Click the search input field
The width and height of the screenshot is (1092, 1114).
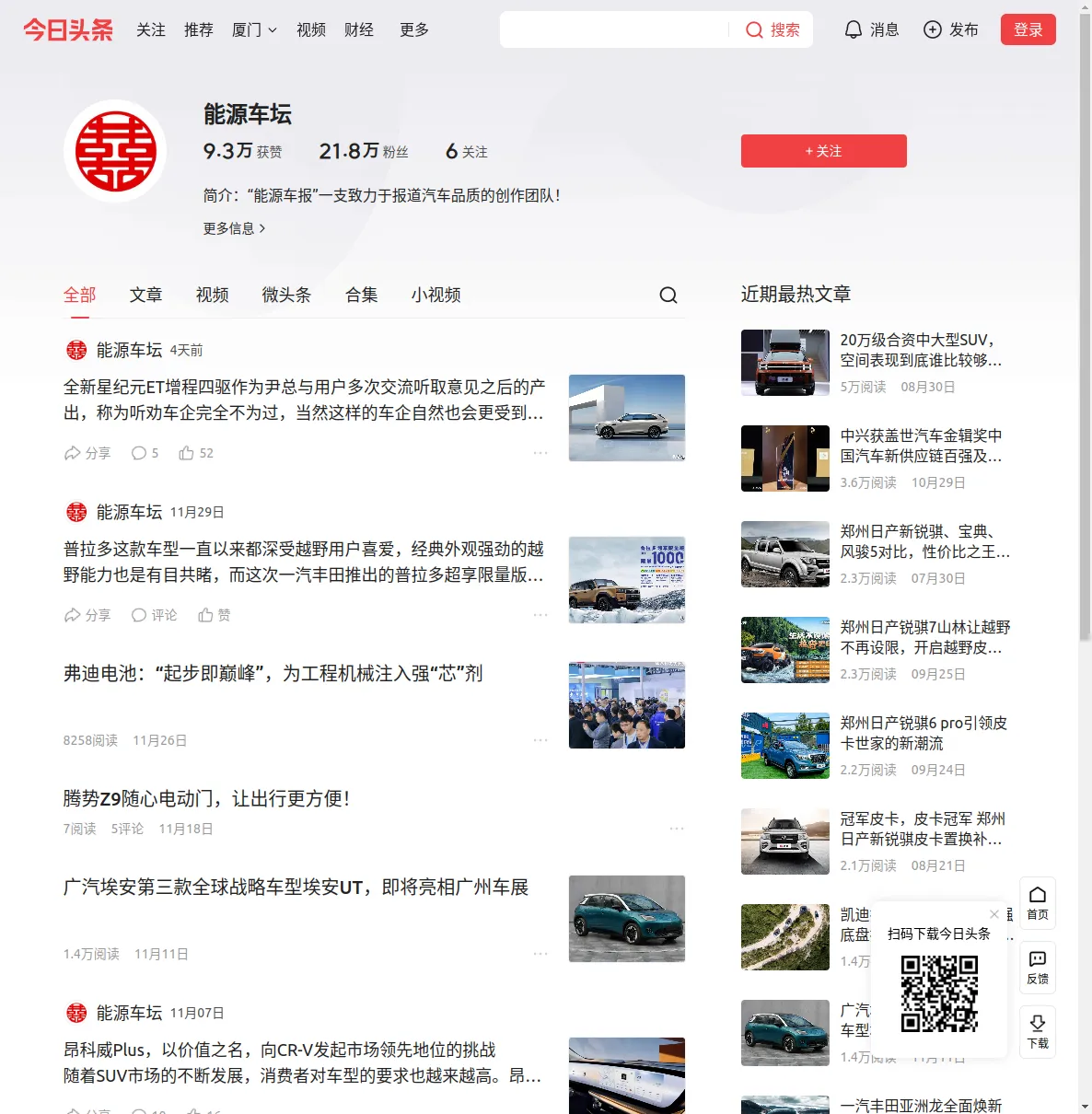(614, 29)
